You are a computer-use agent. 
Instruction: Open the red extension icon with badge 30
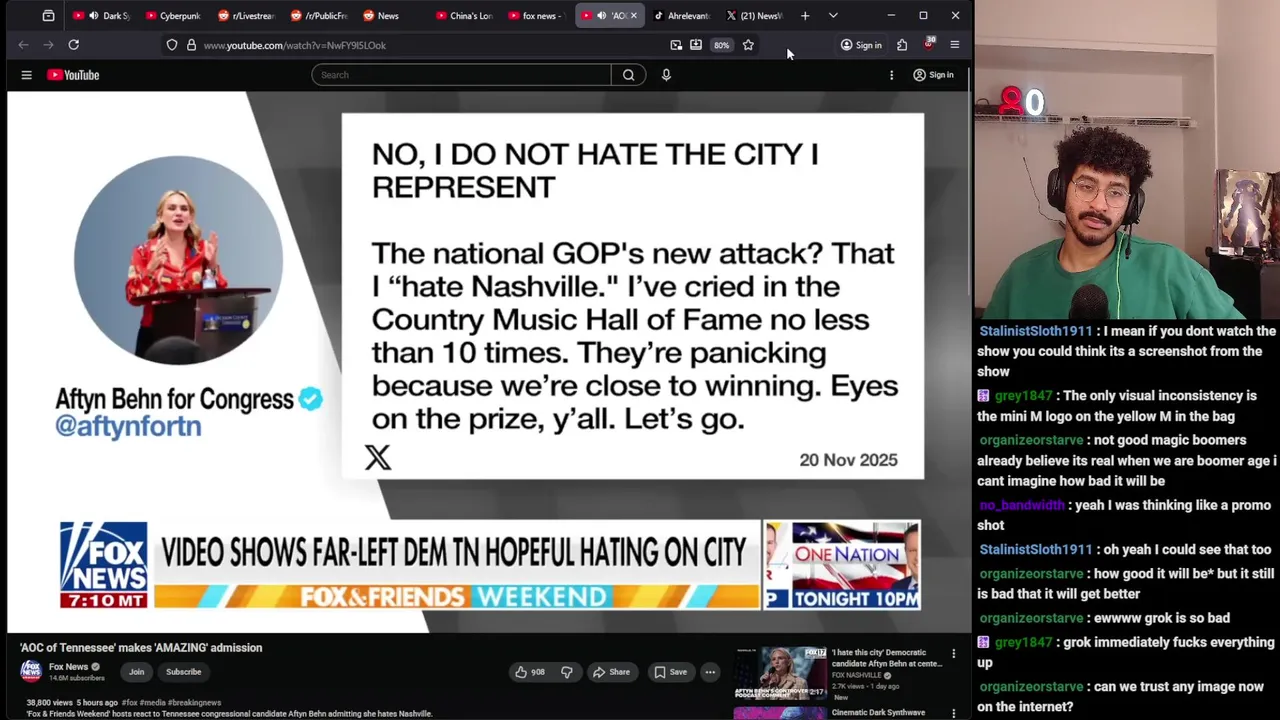(929, 44)
